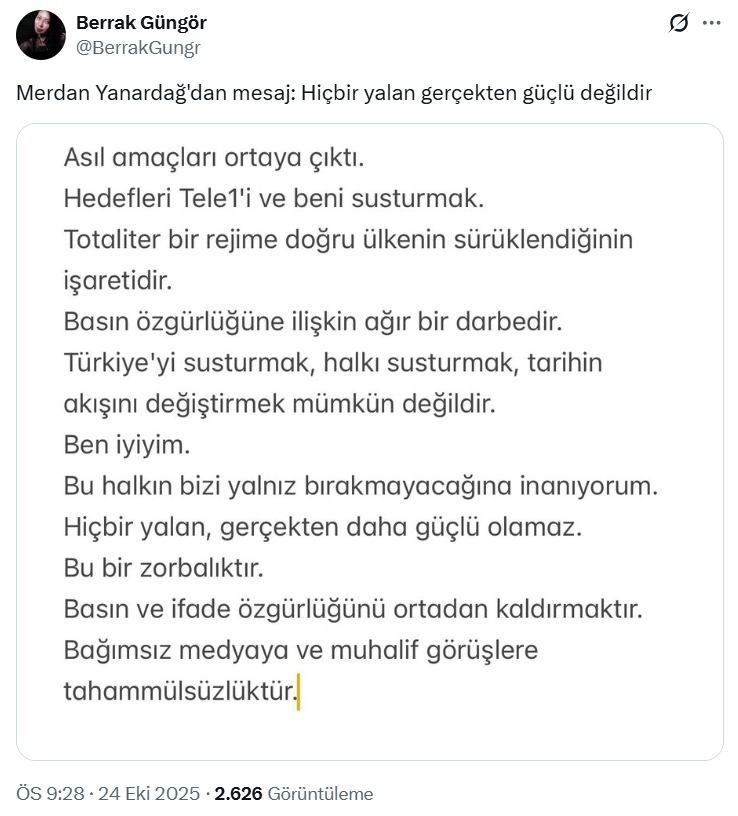
Task: Click the line "Ben iyiyim." in the image
Action: (127, 445)
